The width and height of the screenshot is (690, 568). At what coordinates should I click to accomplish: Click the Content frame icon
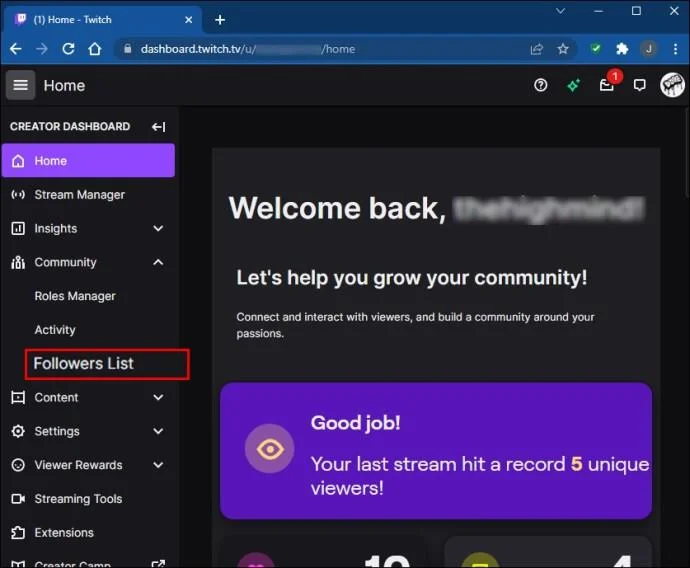coord(18,397)
